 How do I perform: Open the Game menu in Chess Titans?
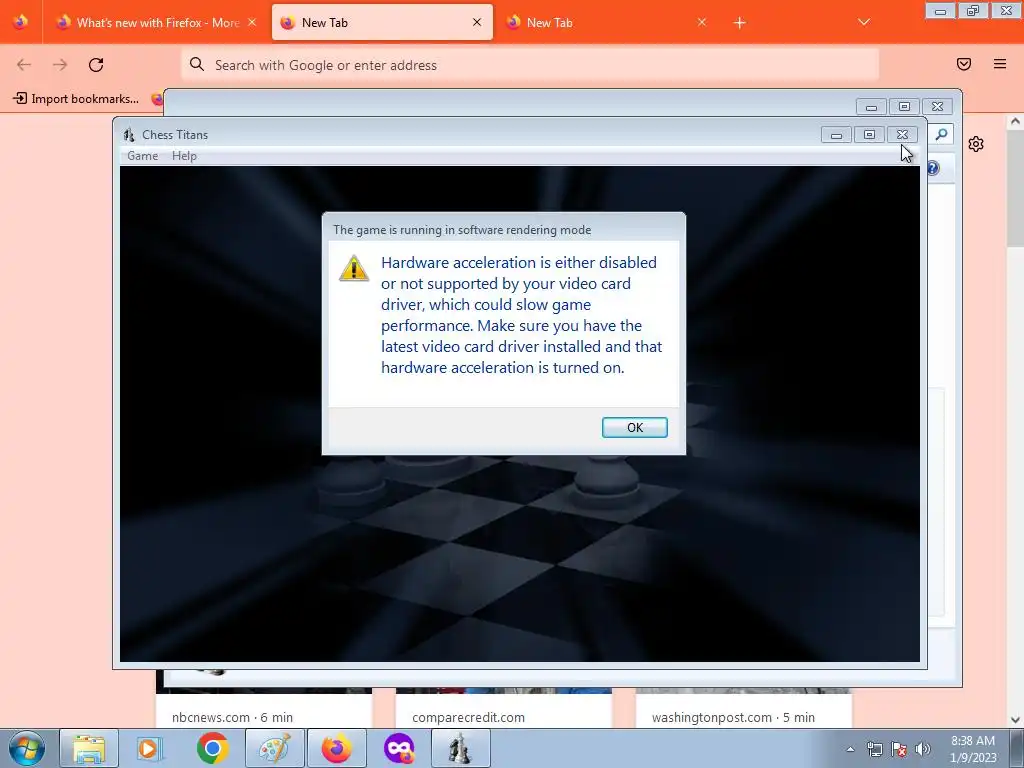(x=142, y=155)
